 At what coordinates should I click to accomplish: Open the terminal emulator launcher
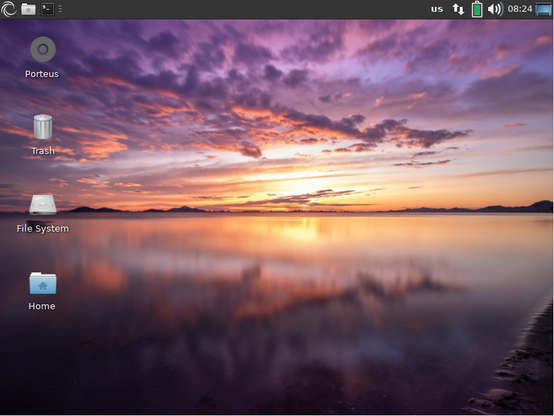click(47, 9)
